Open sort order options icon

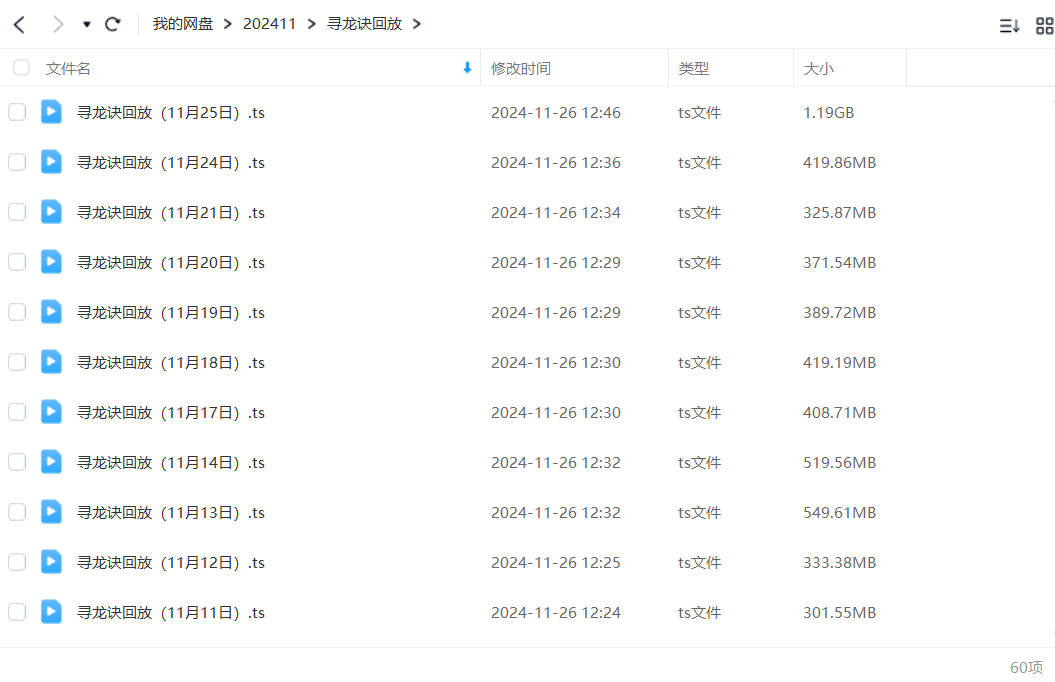pos(1009,26)
